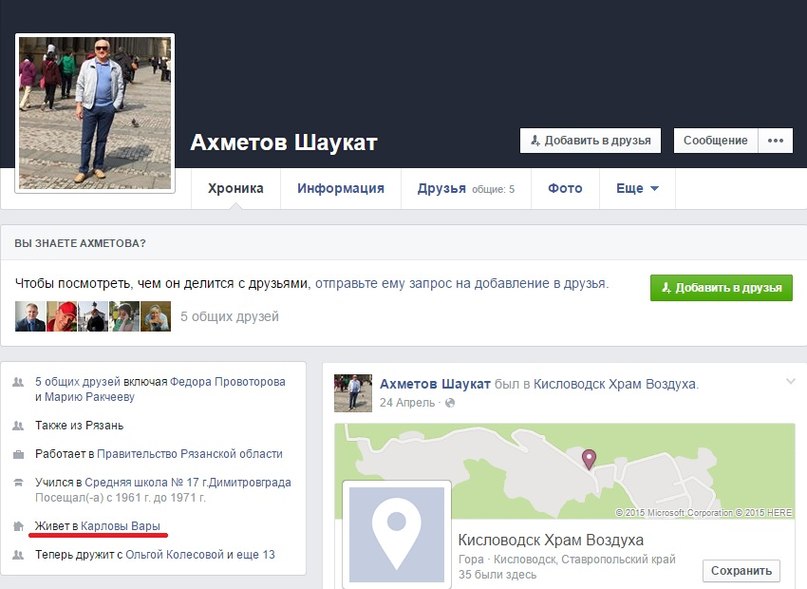Click the three-dots more options button
The width and height of the screenshot is (807, 589).
tap(775, 141)
